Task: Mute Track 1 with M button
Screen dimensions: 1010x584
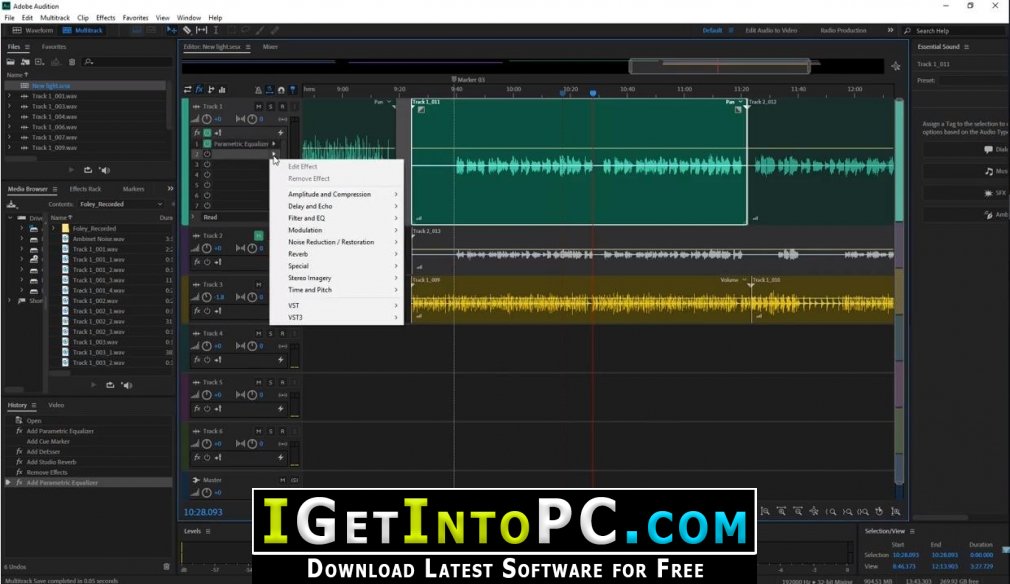Action: [x=258, y=106]
